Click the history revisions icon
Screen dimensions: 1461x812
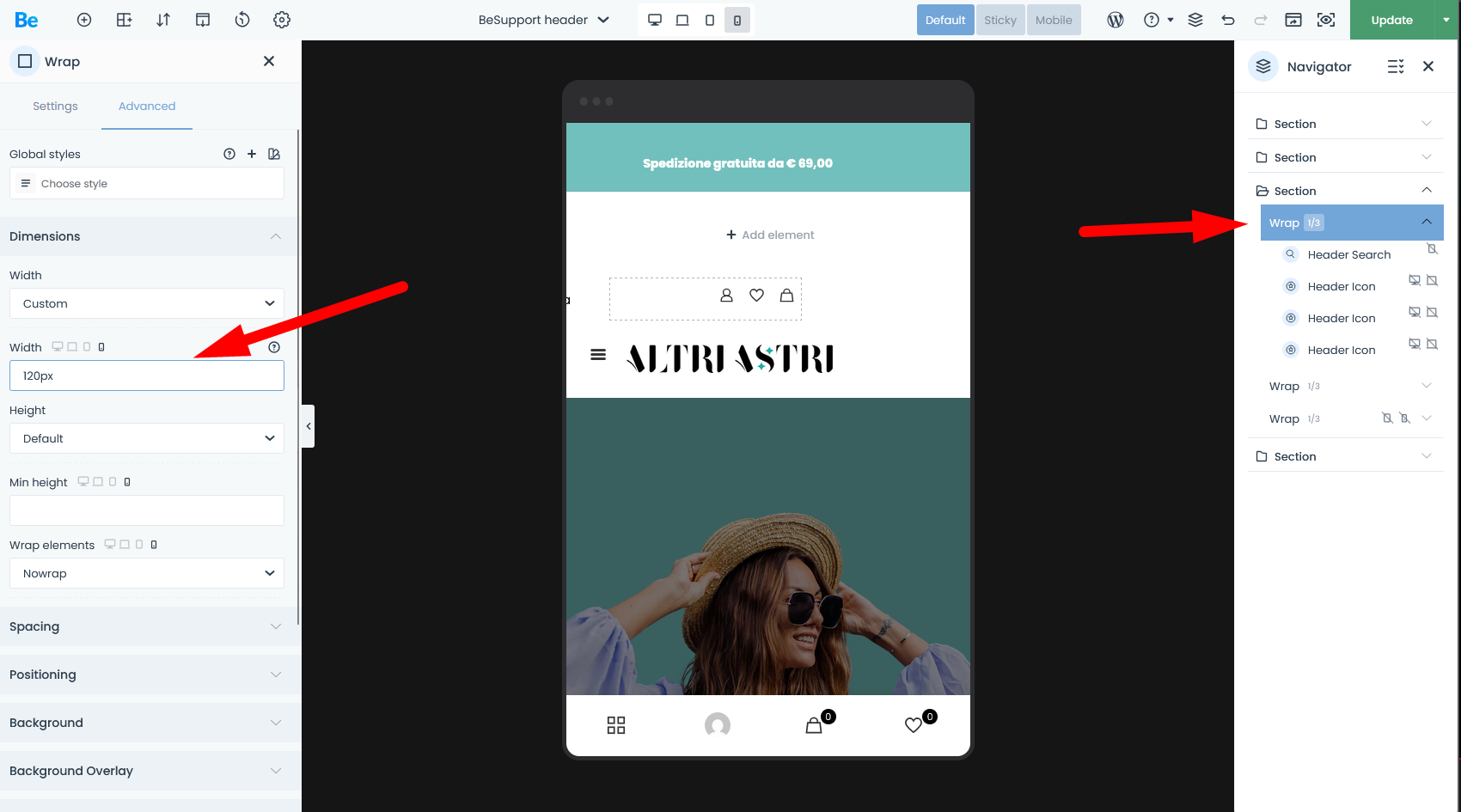[242, 20]
